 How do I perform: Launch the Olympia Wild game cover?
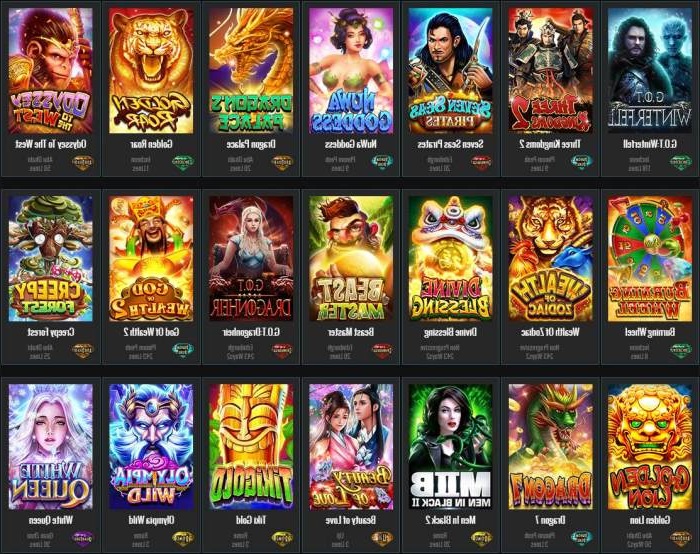point(151,446)
